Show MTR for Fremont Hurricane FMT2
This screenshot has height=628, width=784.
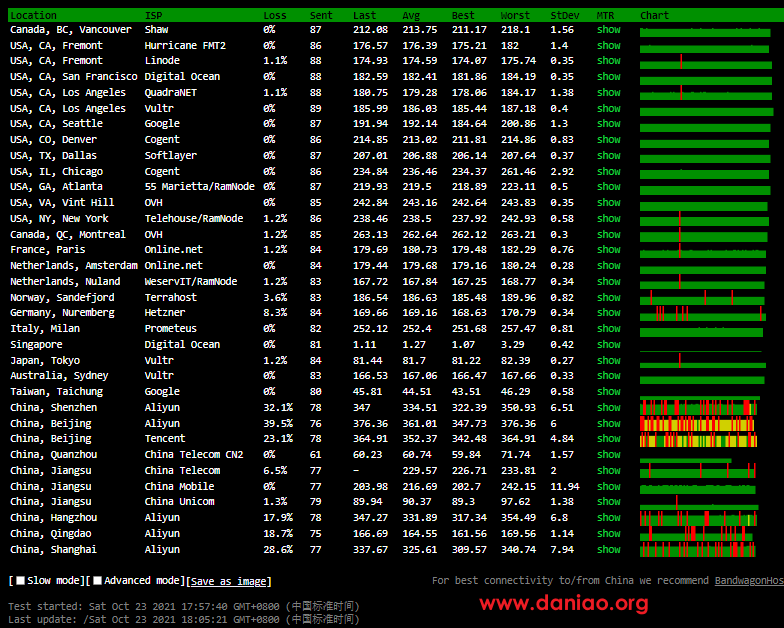[x=608, y=46]
